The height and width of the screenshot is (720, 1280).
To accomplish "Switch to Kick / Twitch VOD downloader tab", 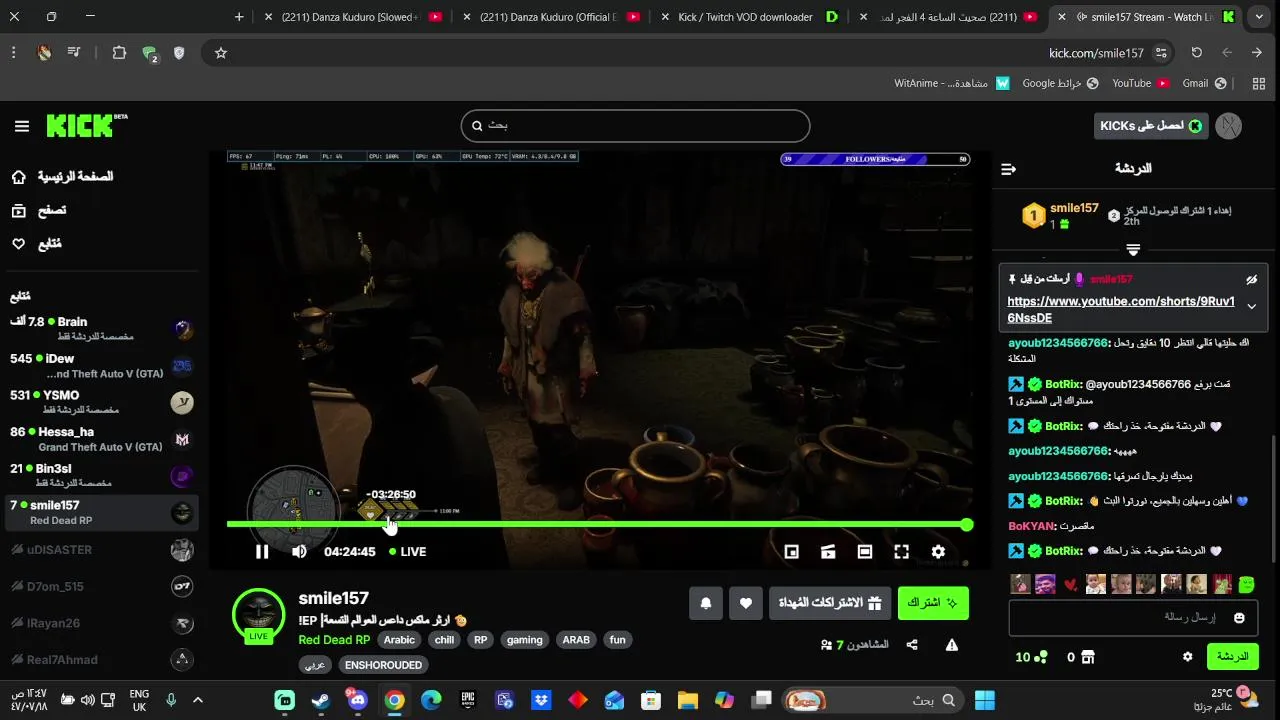I will 750,17.
